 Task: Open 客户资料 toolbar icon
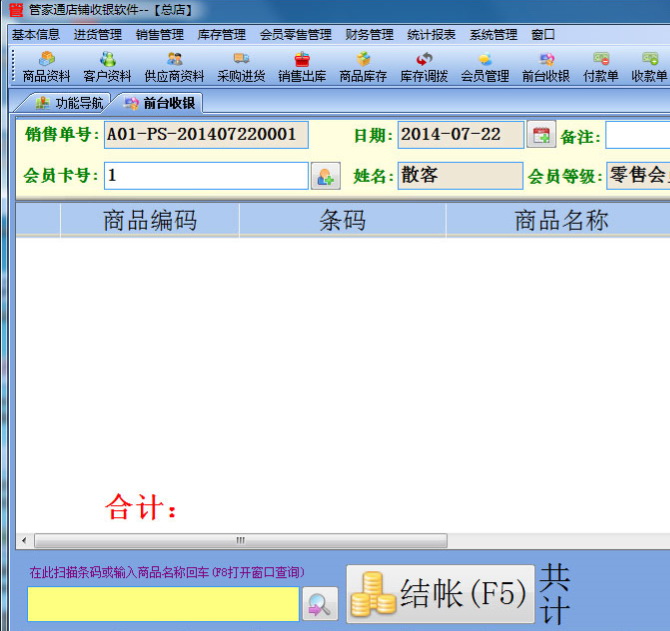pyautogui.click(x=107, y=67)
